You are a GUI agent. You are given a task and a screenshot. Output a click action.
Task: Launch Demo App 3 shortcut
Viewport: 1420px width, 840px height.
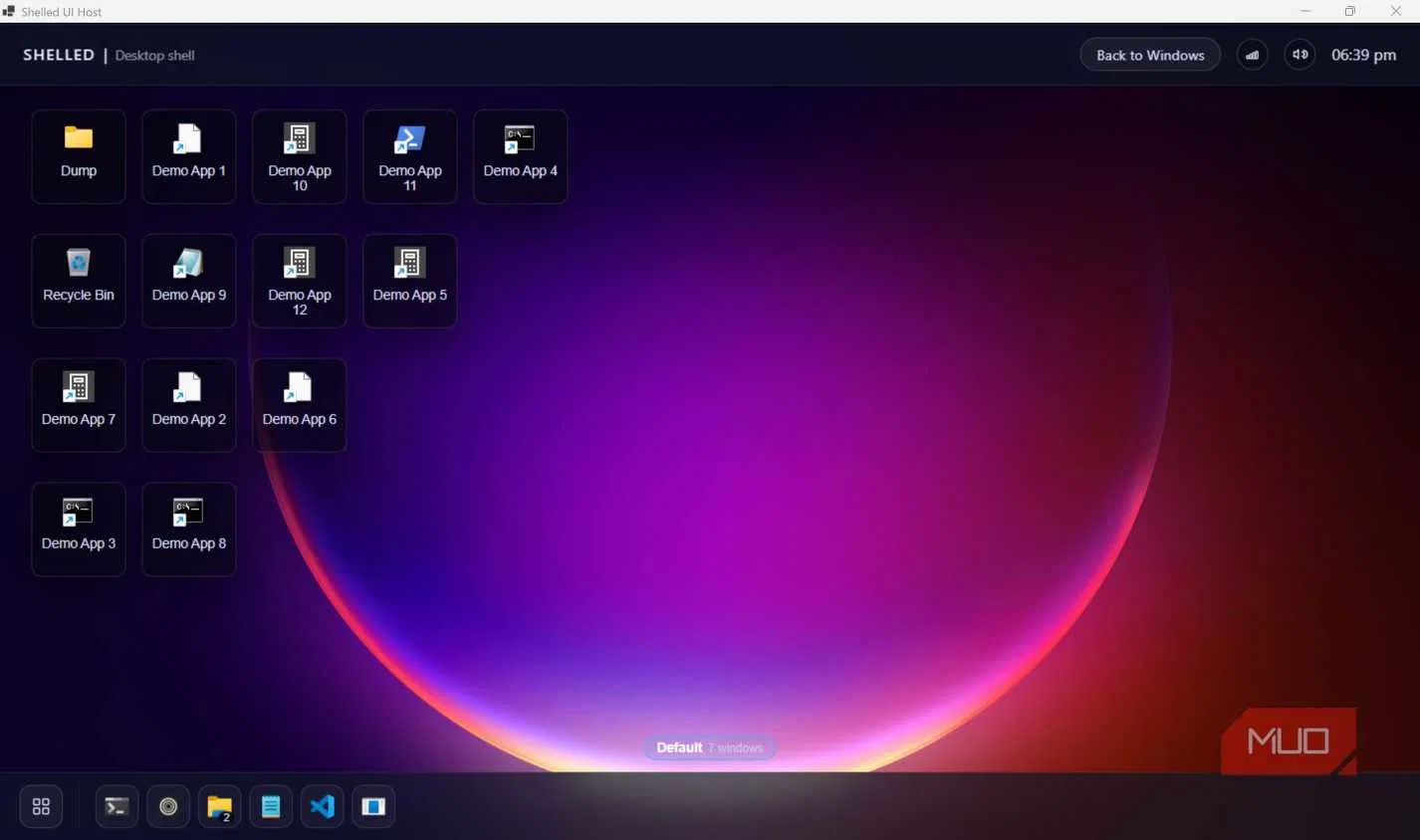tap(79, 529)
